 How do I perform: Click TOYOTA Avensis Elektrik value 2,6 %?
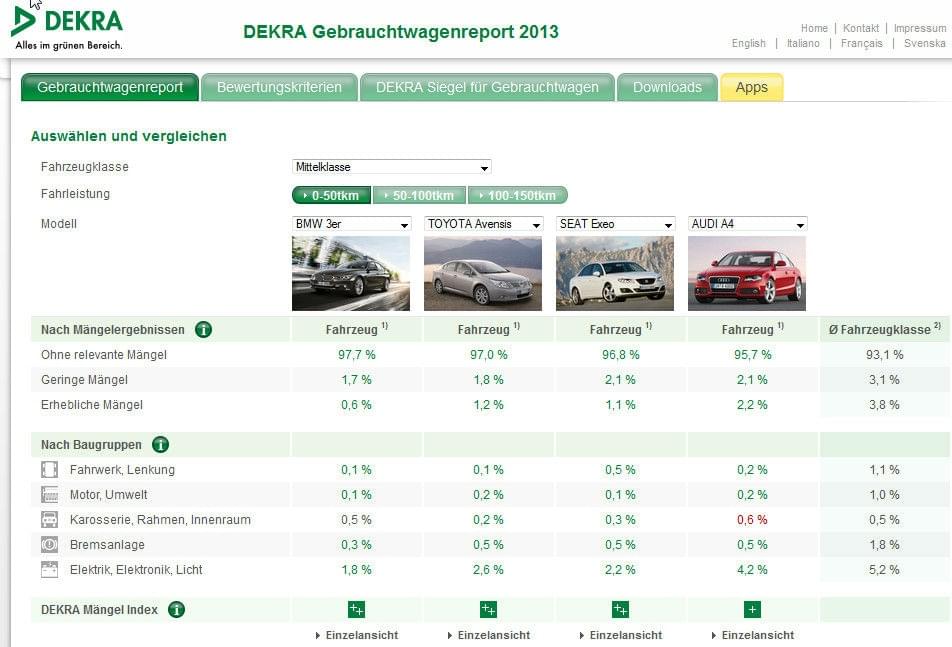488,569
